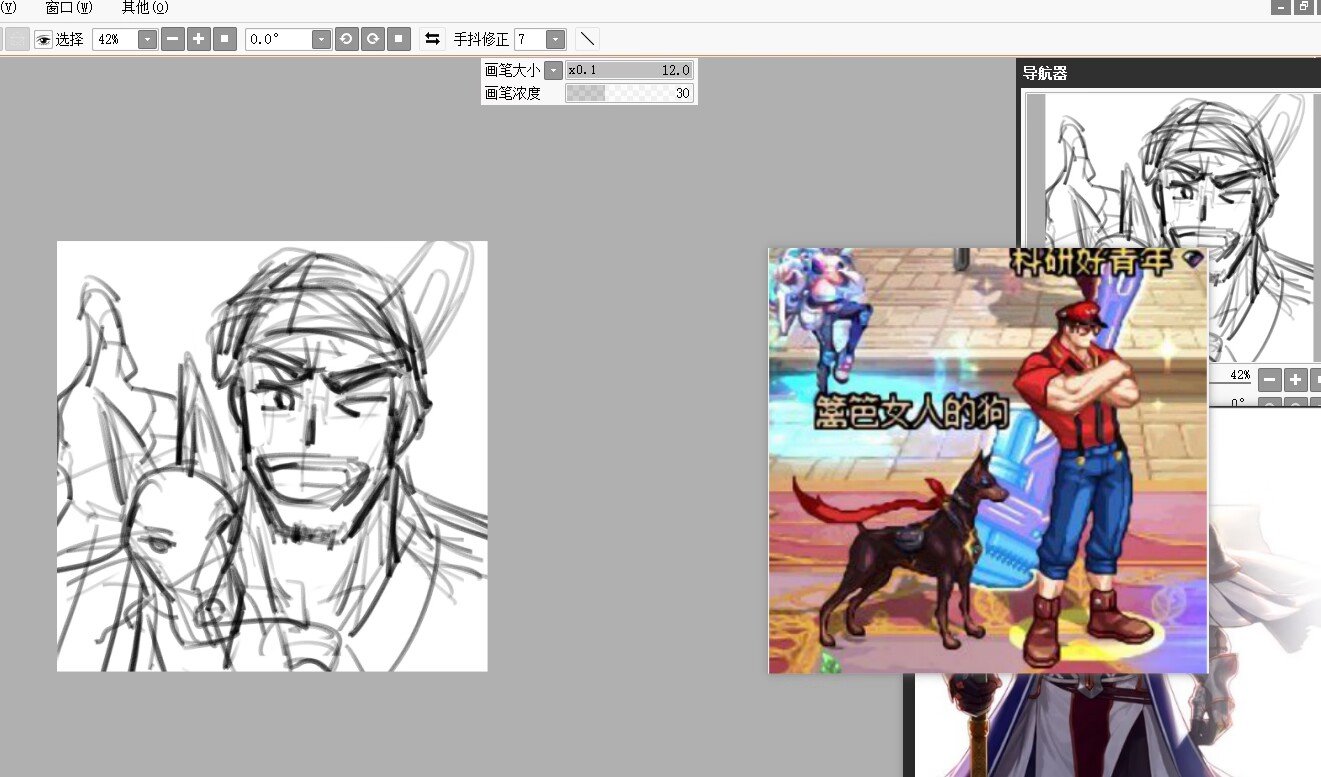Image resolution: width=1321 pixels, height=777 pixels.
Task: Click the 导航器 panel title bar
Action: pyautogui.click(x=1168, y=73)
